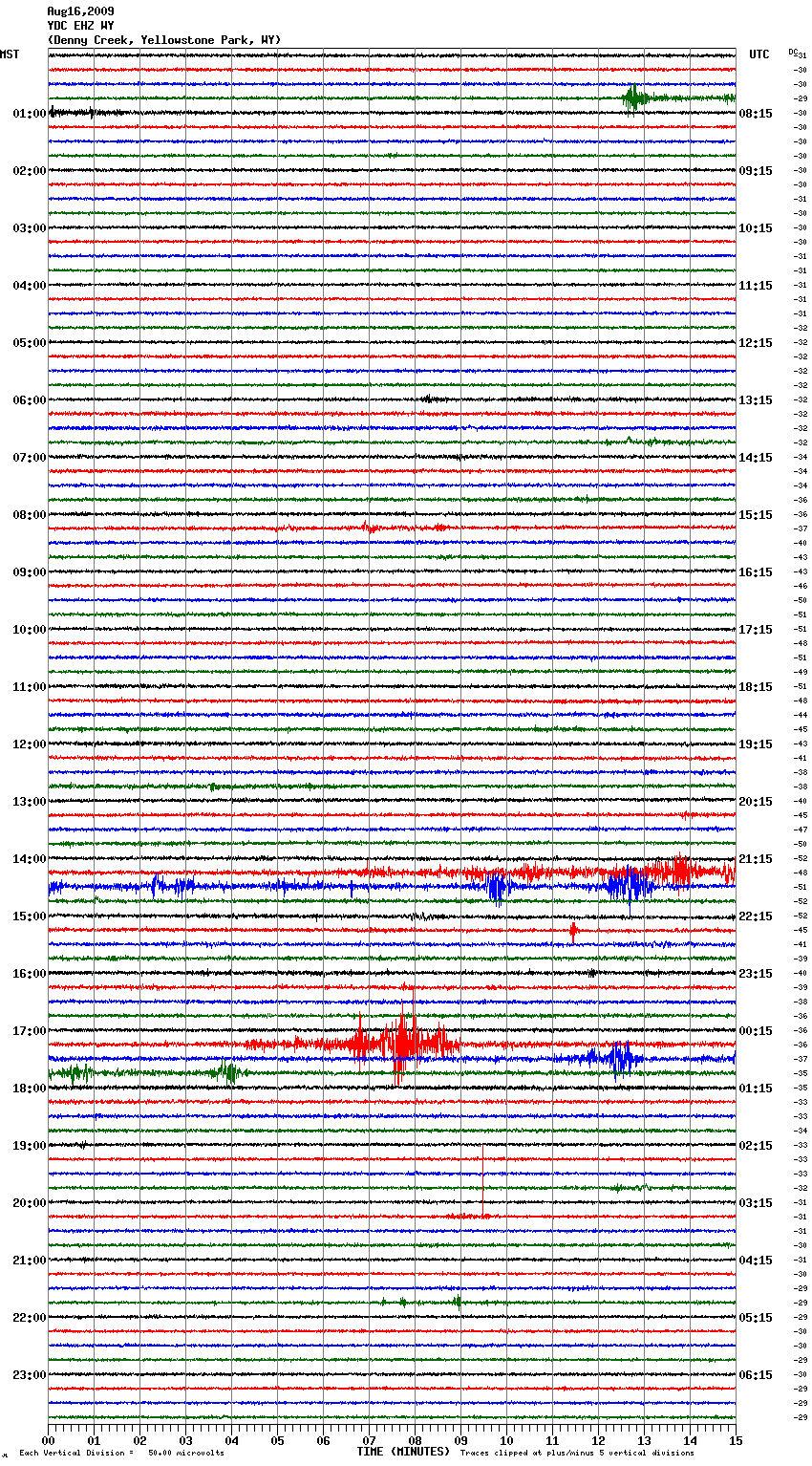Click the green seismic burst above the 01:00 trace

click(x=634, y=98)
